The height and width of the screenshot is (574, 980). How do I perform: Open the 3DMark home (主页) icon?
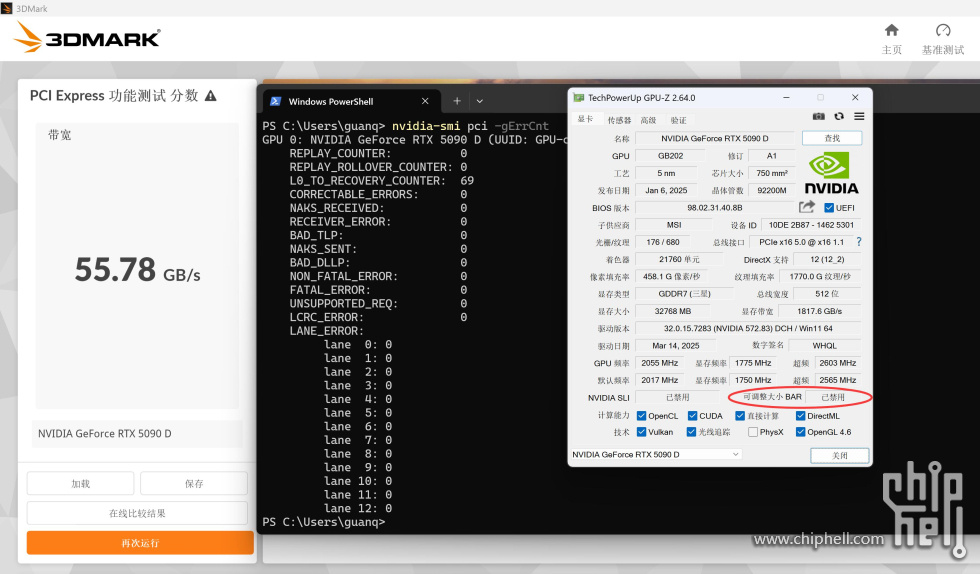click(x=891, y=30)
